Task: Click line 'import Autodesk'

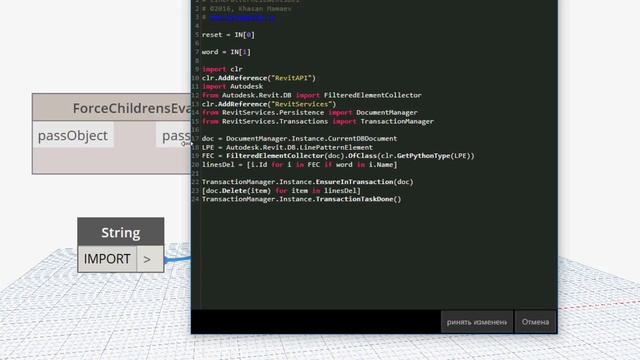Action: point(232,86)
